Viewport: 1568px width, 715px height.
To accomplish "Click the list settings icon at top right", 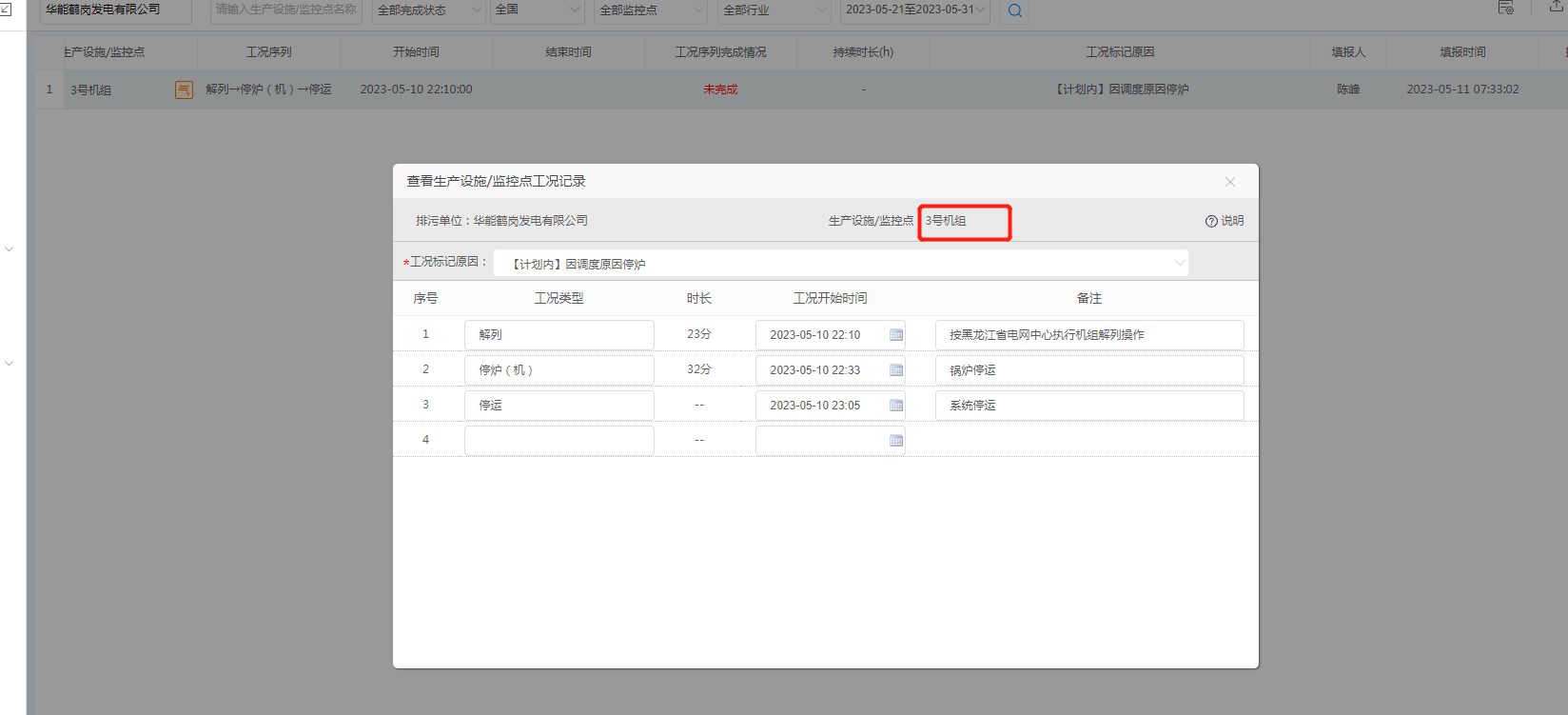I will (1506, 8).
